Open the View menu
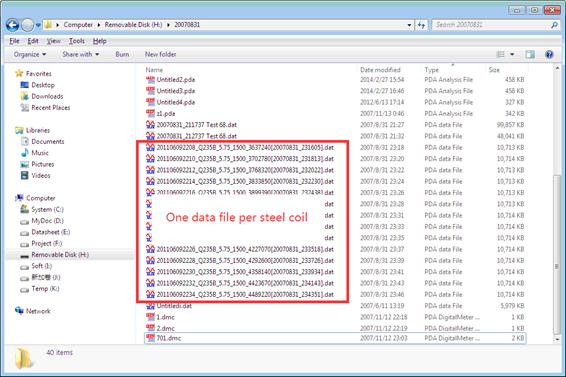The width and height of the screenshot is (566, 377). (53, 41)
